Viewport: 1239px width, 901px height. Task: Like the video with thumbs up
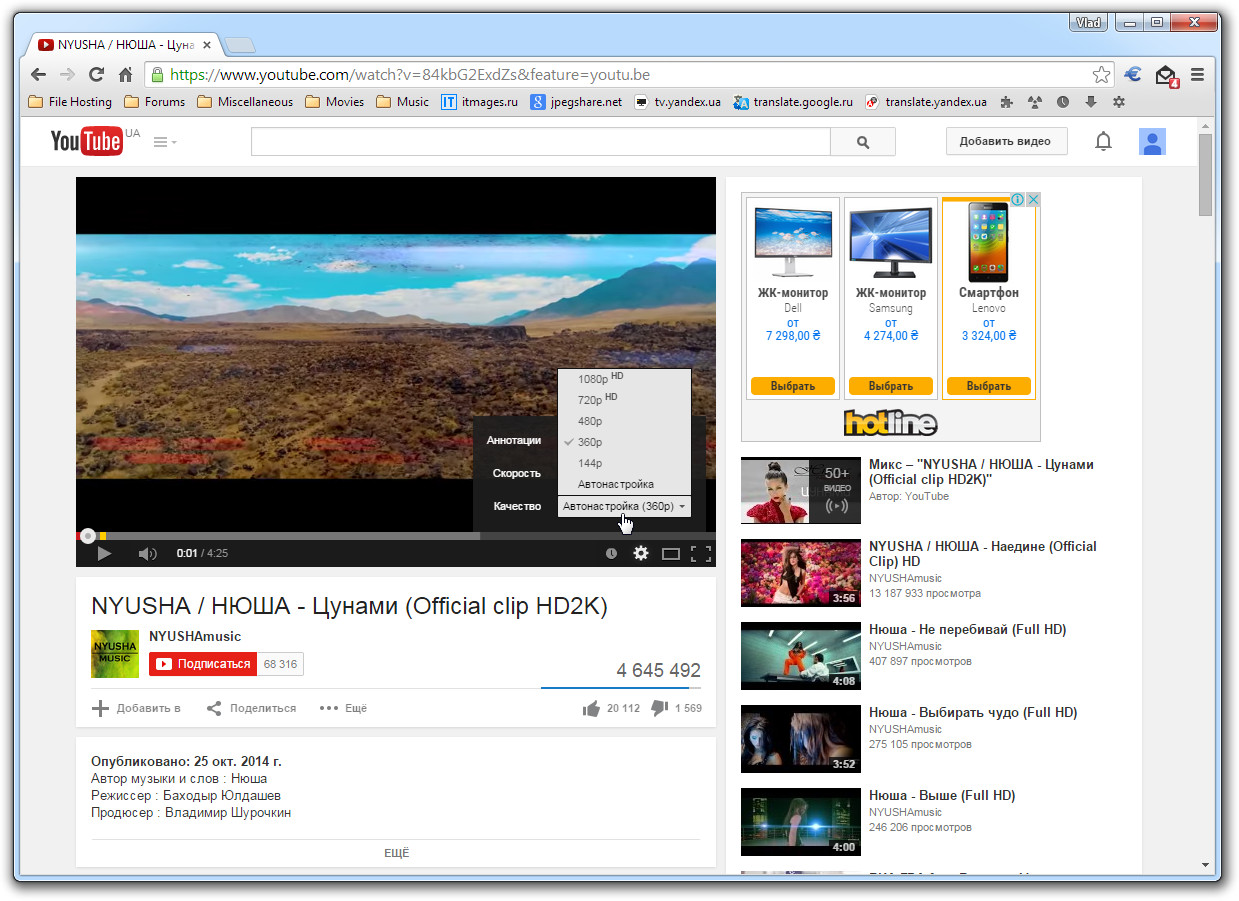[x=591, y=708]
